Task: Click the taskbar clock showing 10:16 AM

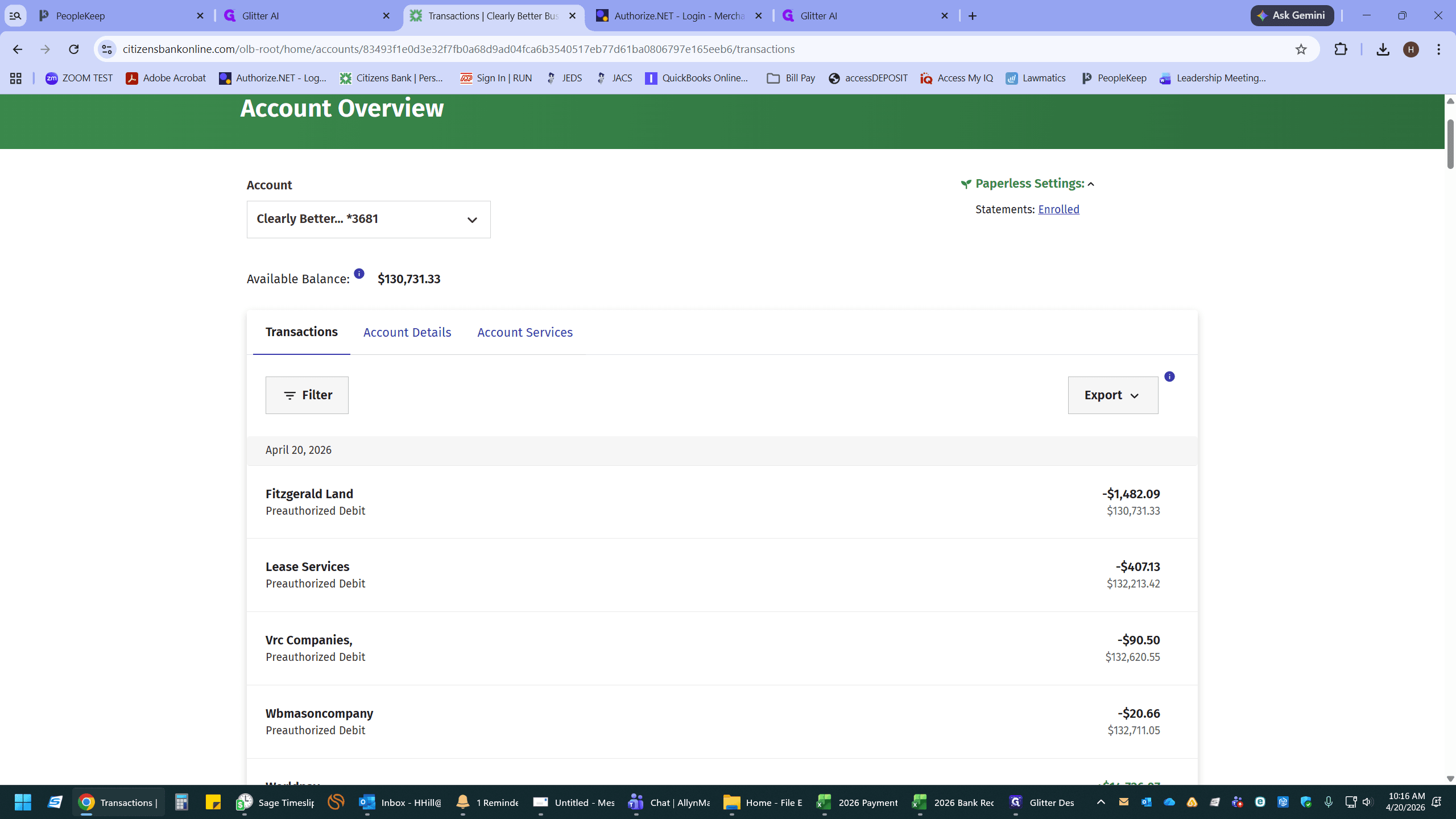Action: click(x=1406, y=802)
